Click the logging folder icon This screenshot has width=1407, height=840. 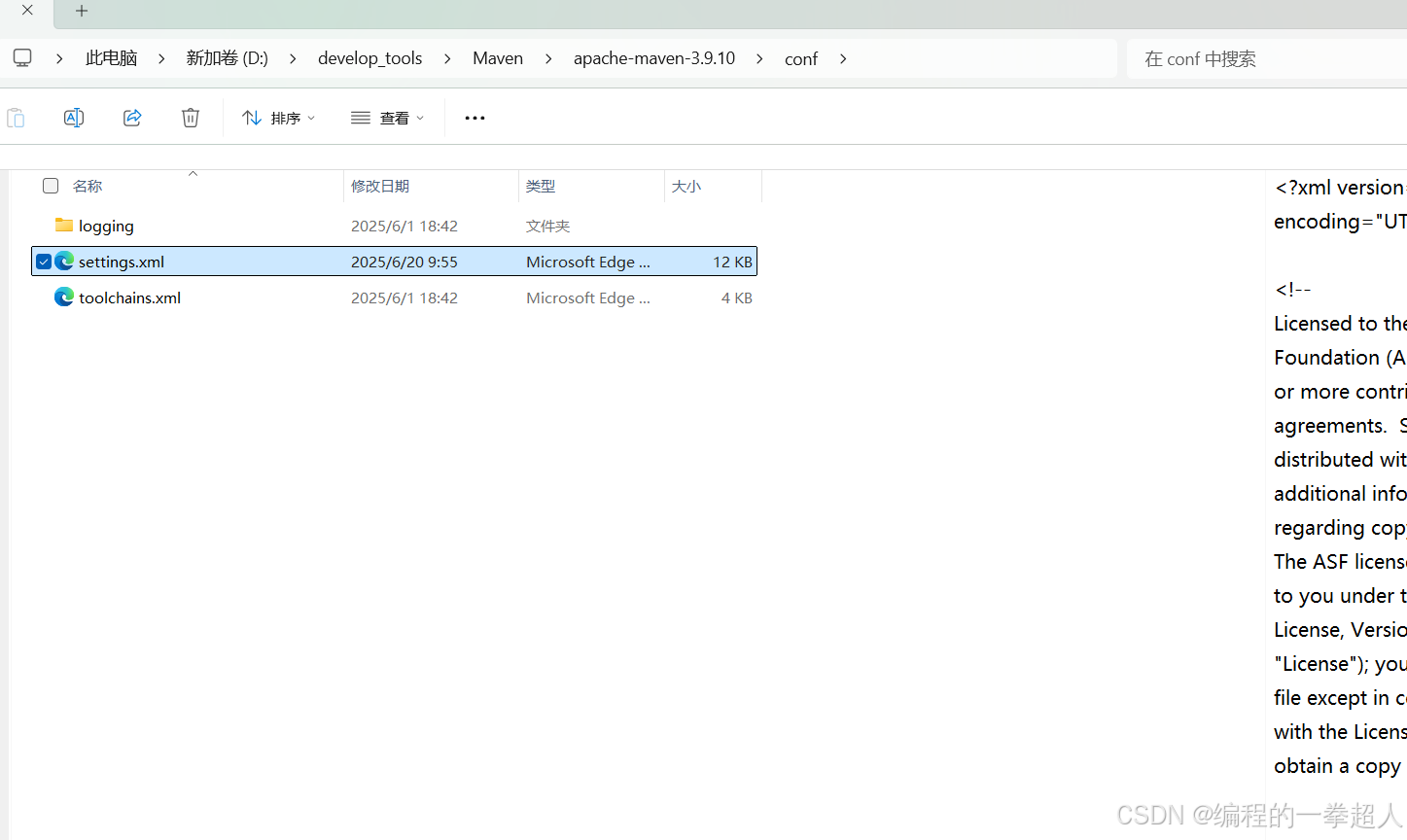coord(64,225)
